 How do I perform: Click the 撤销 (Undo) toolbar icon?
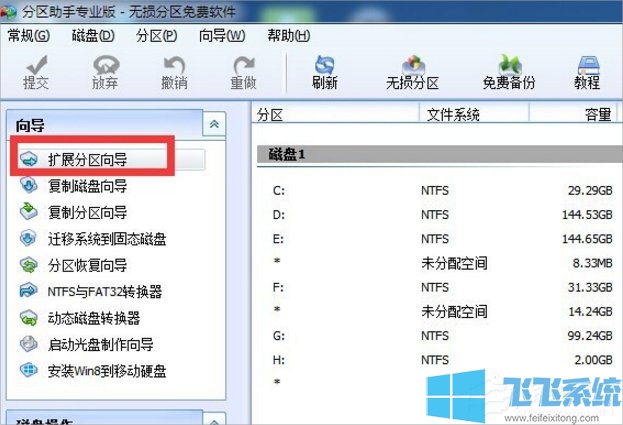point(174,70)
